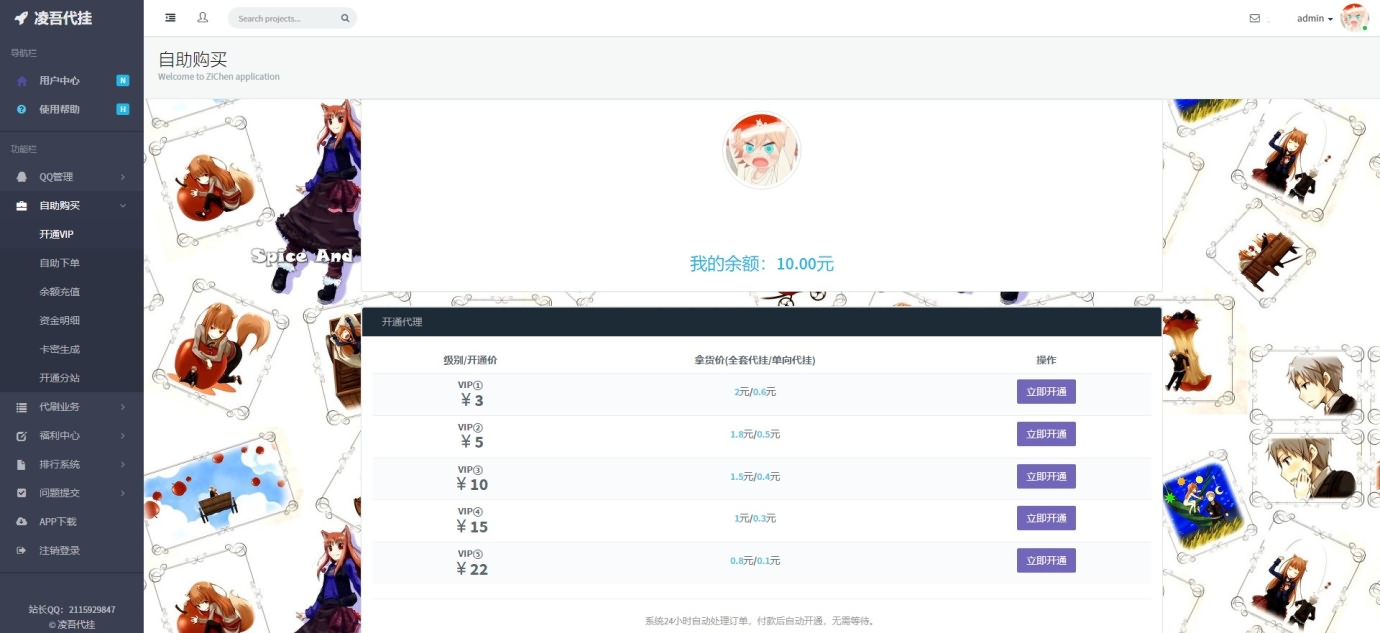The image size is (1380, 633).
Task: Click the home icon next to 用户中心
Action: (22, 81)
